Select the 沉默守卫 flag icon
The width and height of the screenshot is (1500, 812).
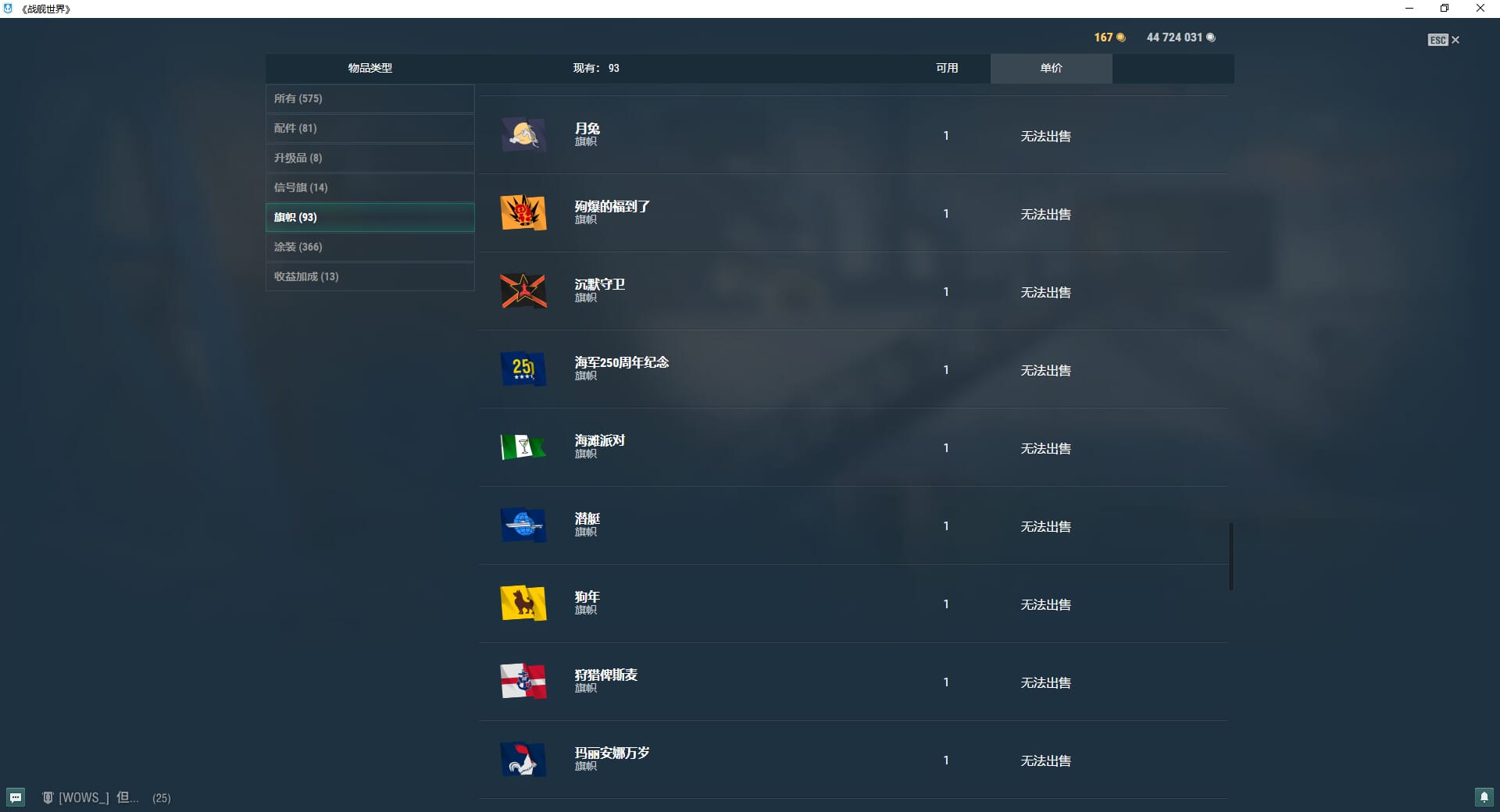[x=523, y=290]
